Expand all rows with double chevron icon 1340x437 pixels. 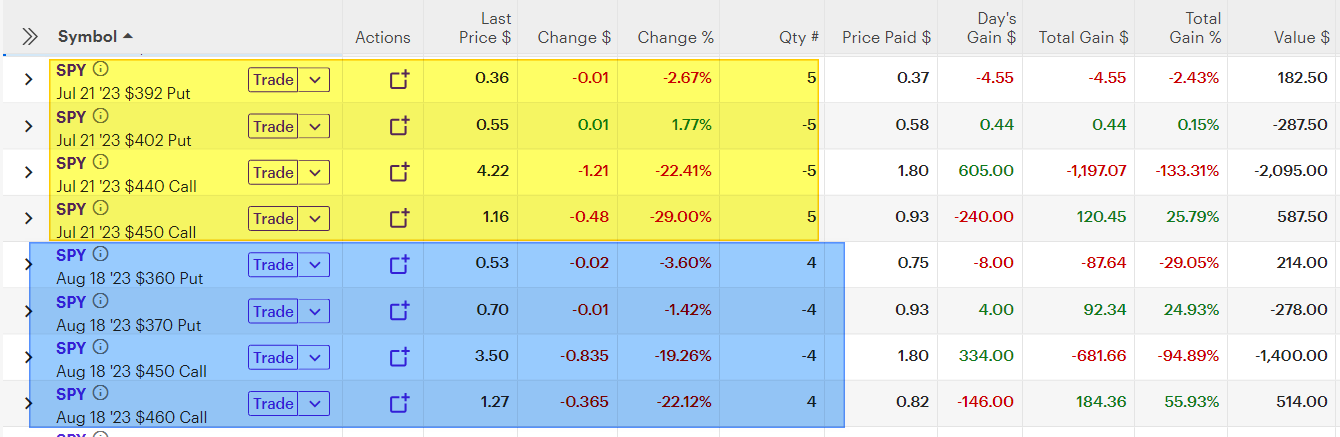[29, 37]
